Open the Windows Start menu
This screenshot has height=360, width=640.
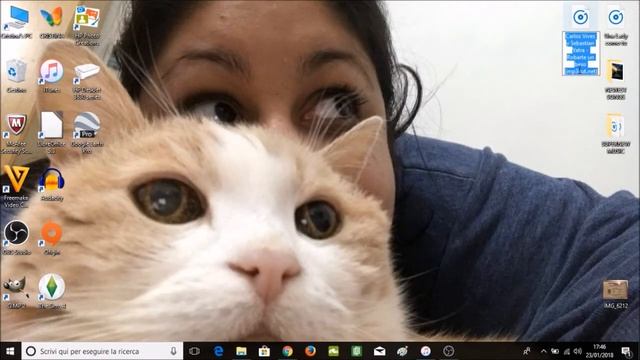(x=10, y=351)
